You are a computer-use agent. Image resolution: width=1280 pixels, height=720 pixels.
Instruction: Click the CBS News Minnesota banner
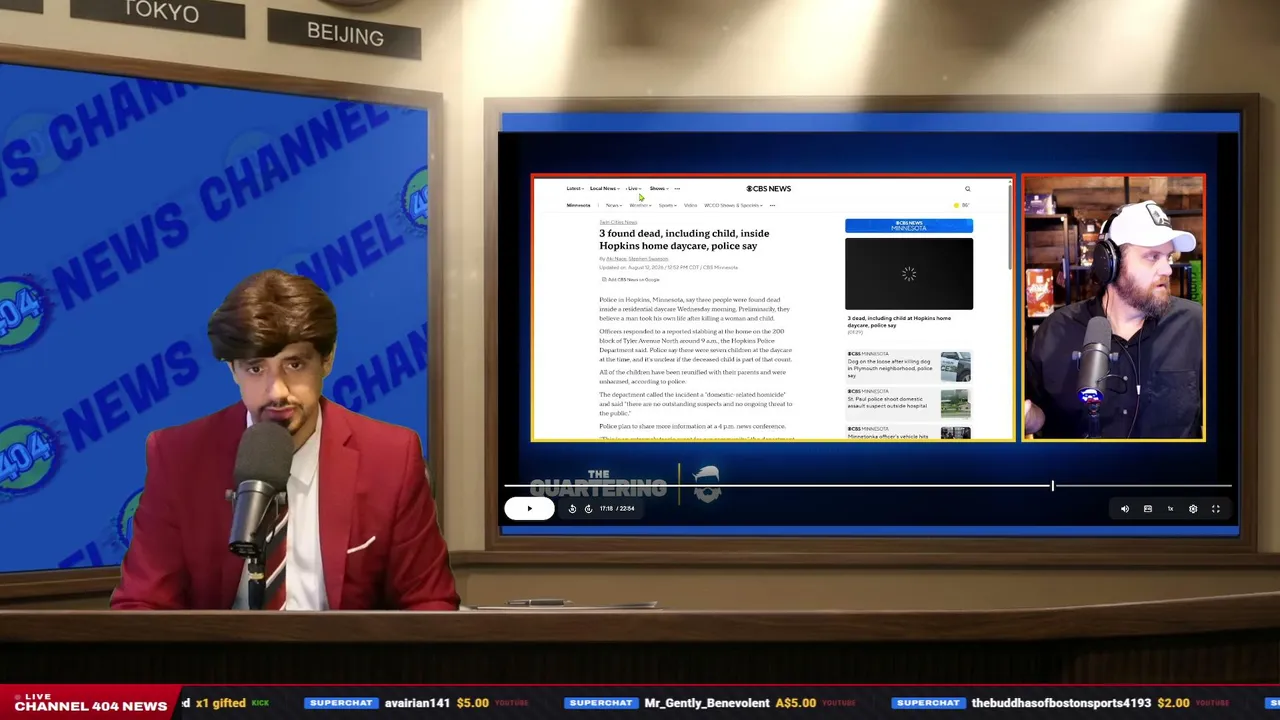point(909,226)
